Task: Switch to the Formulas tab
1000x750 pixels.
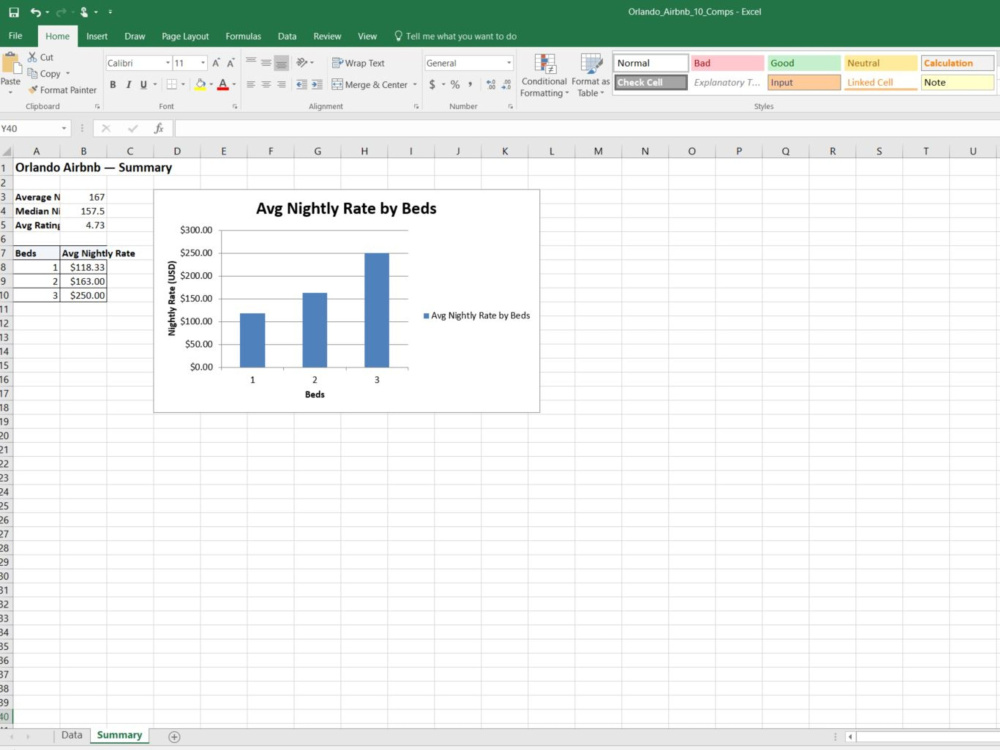Action: click(243, 36)
